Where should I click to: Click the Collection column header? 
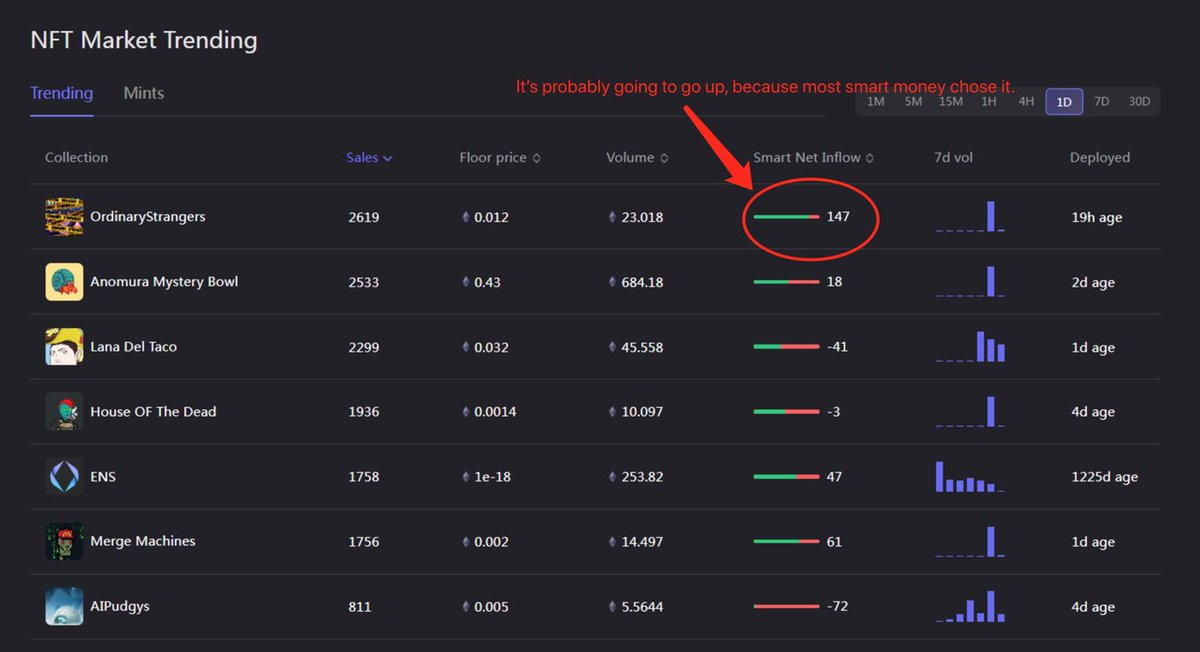coord(76,158)
